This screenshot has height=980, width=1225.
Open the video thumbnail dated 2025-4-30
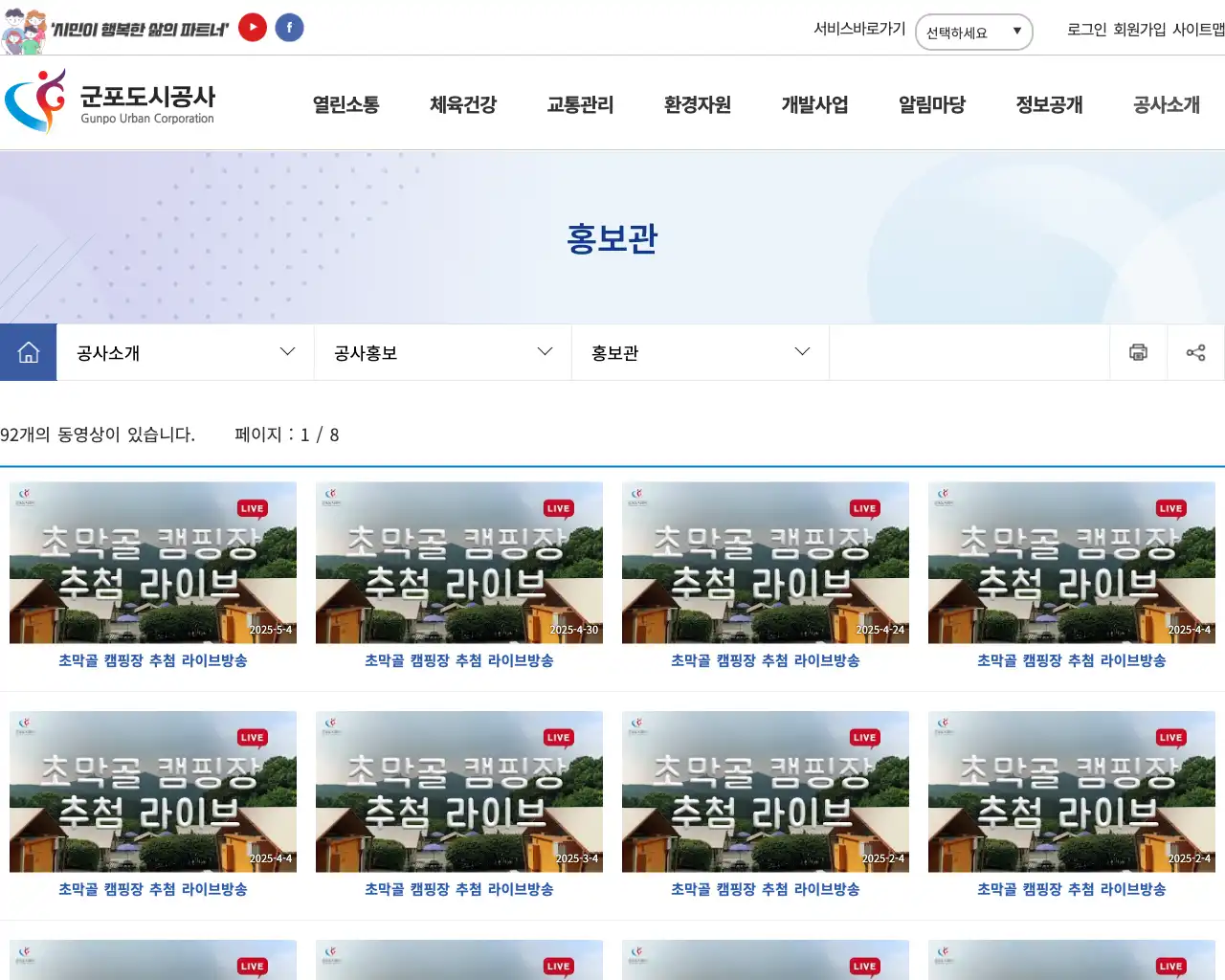tap(459, 563)
